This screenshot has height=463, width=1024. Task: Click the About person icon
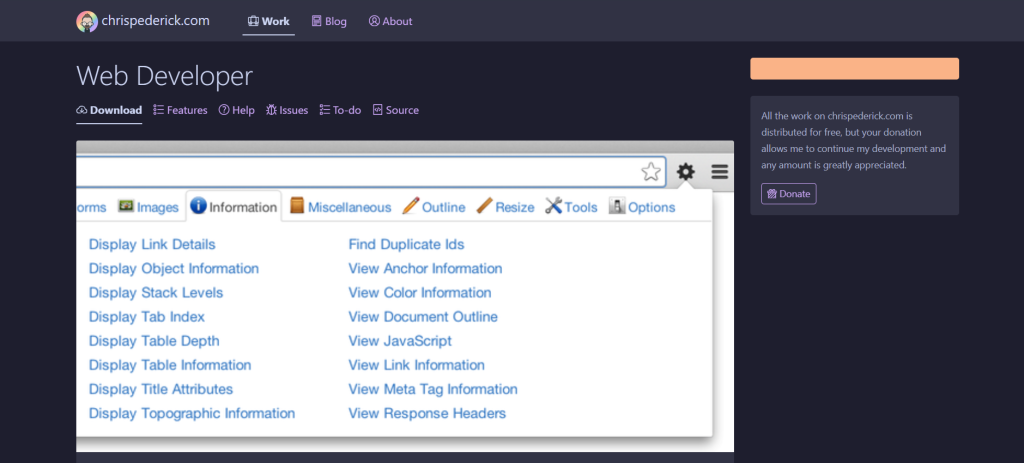(374, 22)
